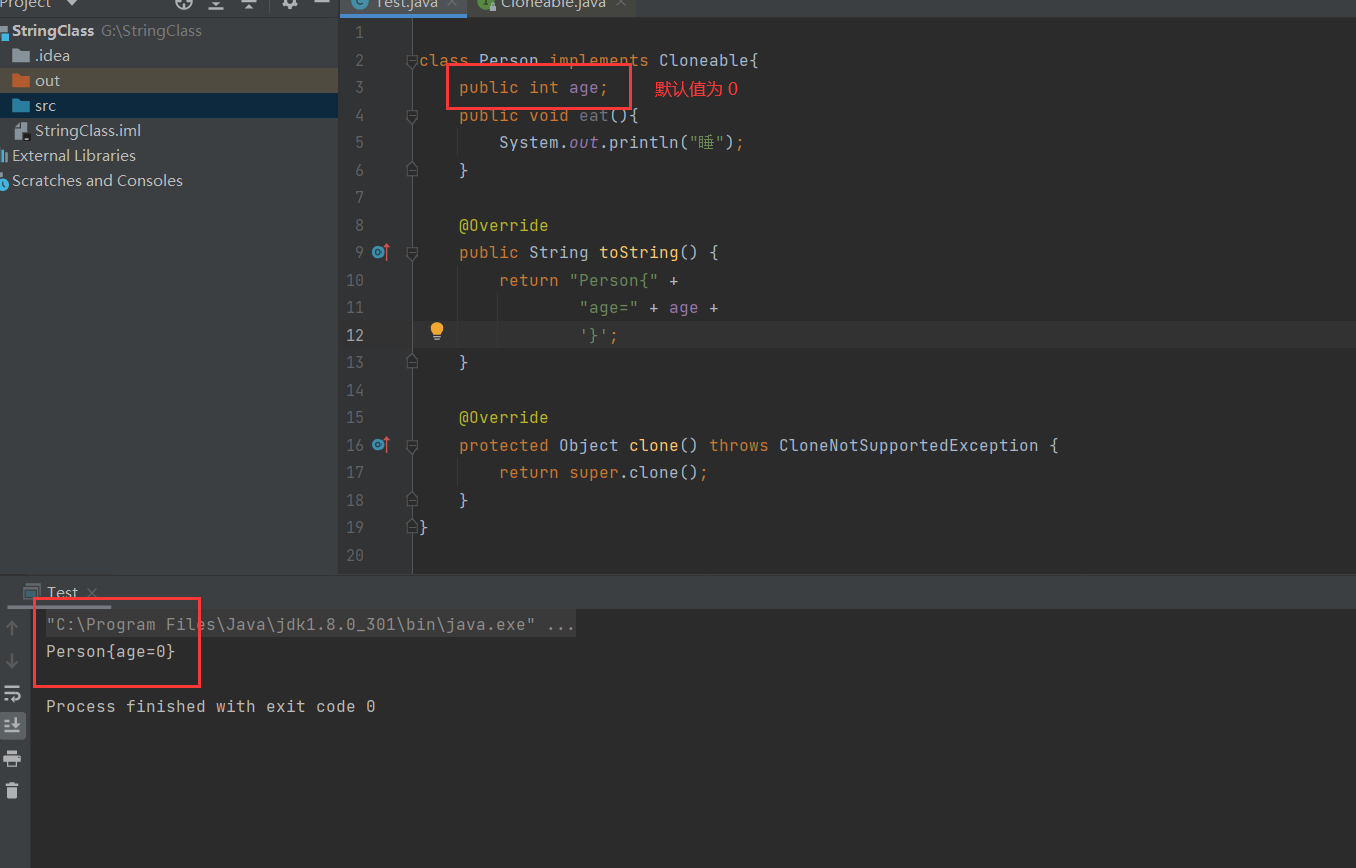Click the fold end marker on line 13
Screen dimensions: 1356x868
point(412,362)
